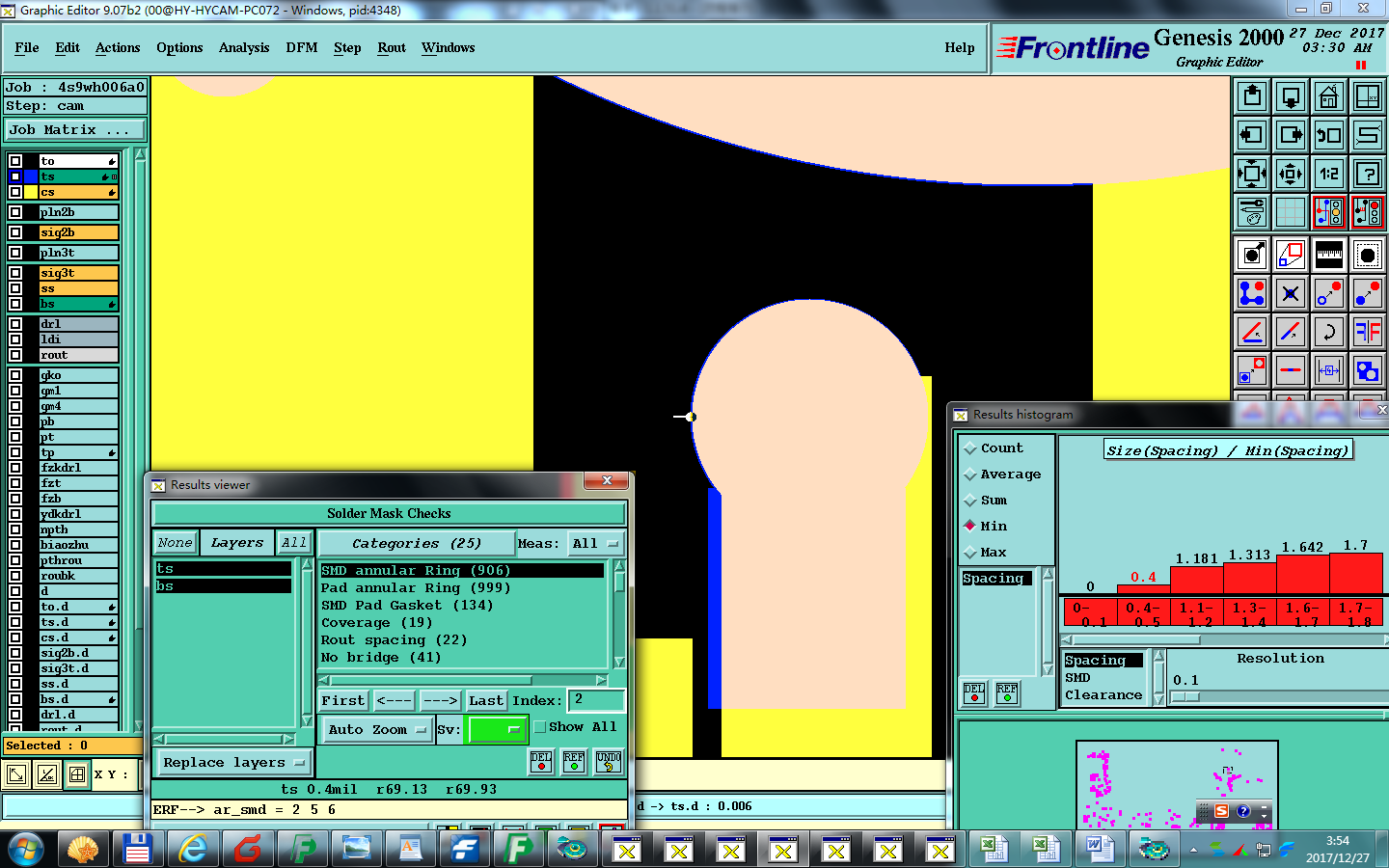
Task: Select the Average radio option
Action: 1002,475
